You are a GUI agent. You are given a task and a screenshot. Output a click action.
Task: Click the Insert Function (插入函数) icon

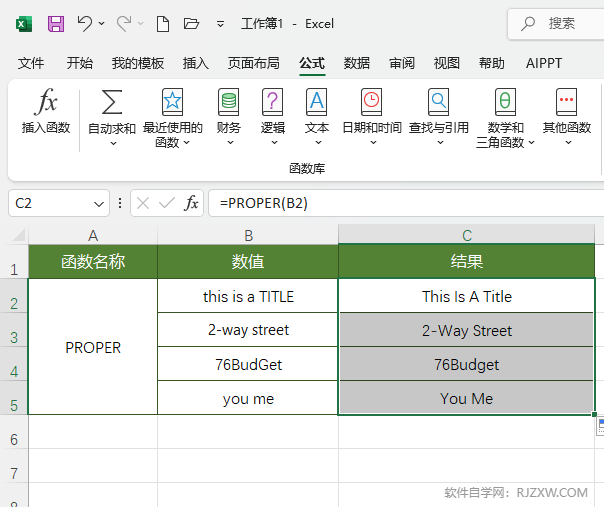coord(46,102)
